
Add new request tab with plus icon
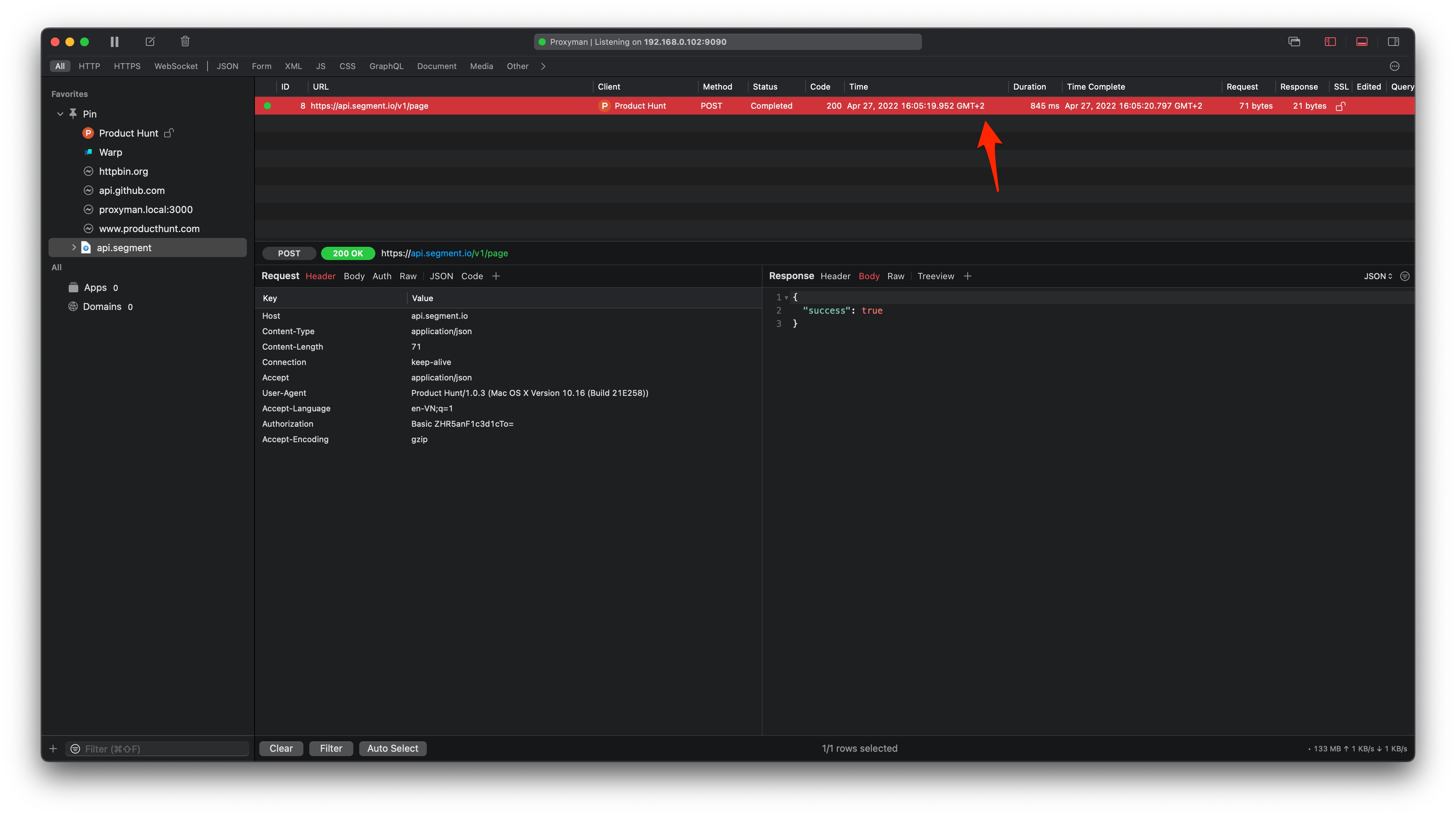coord(496,276)
